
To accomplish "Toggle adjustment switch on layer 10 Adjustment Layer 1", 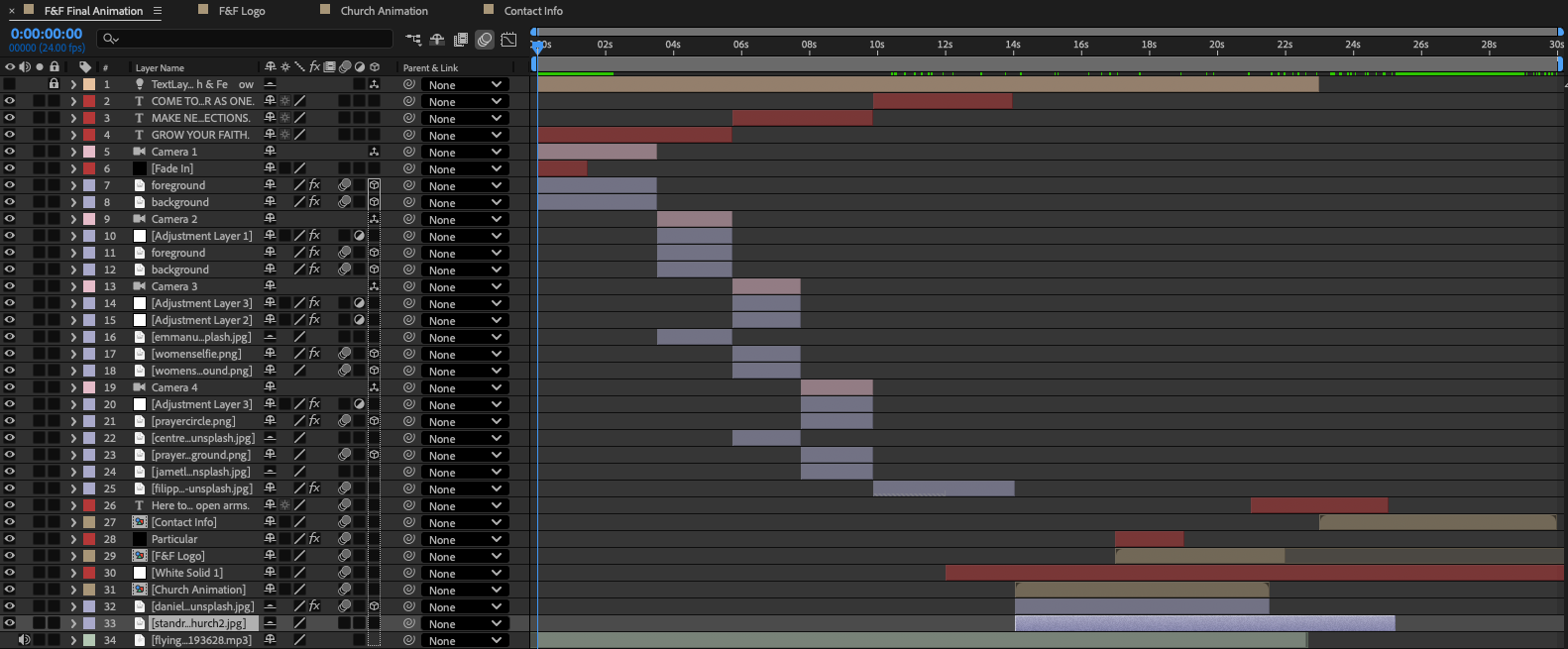I will pos(359,236).
